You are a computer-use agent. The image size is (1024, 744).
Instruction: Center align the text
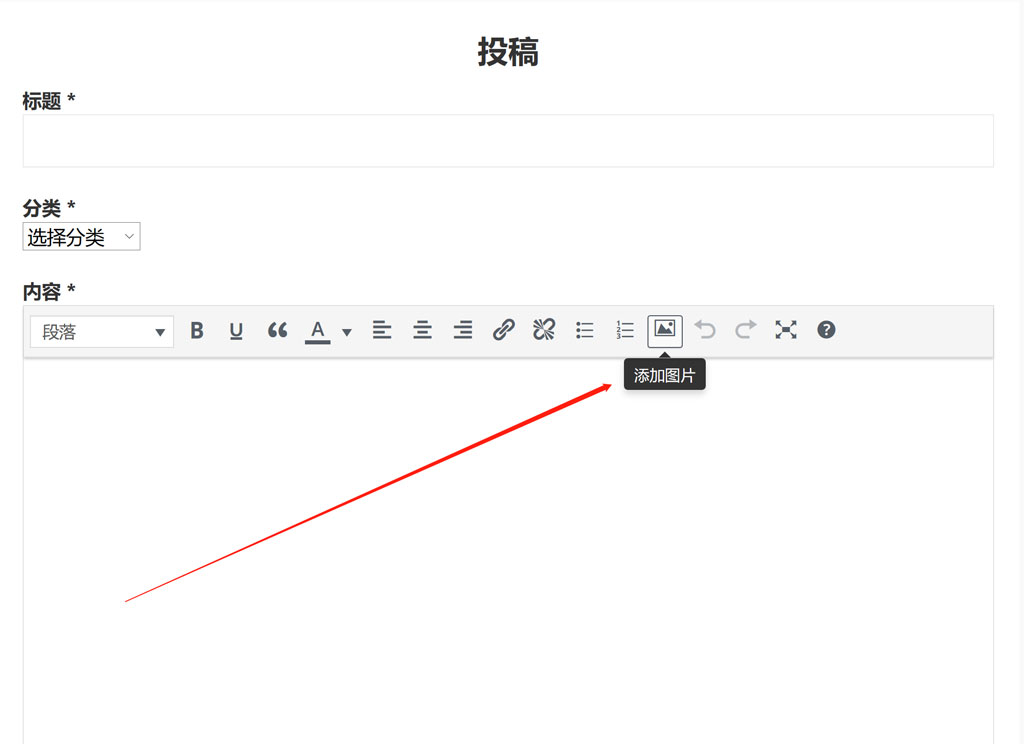point(423,331)
